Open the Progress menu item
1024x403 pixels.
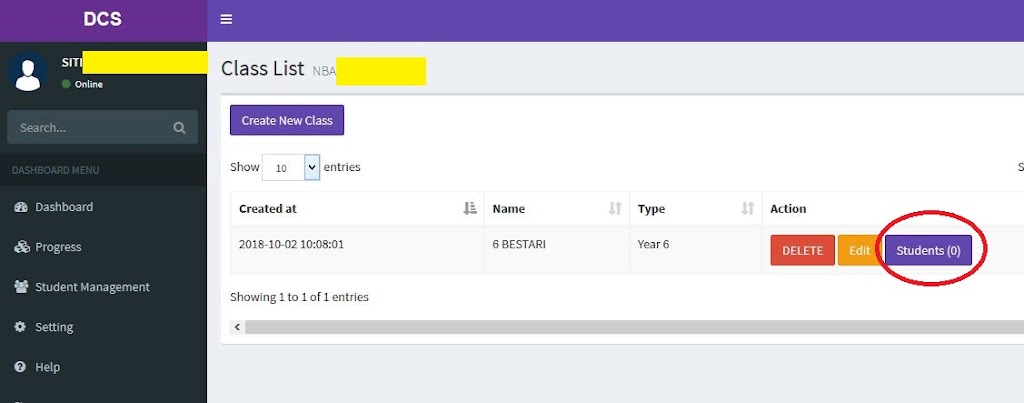[58, 247]
